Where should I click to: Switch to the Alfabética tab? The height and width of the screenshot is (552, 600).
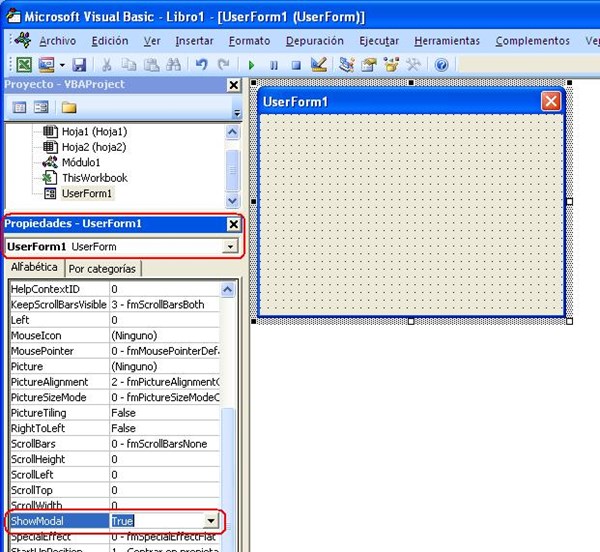click(x=34, y=267)
